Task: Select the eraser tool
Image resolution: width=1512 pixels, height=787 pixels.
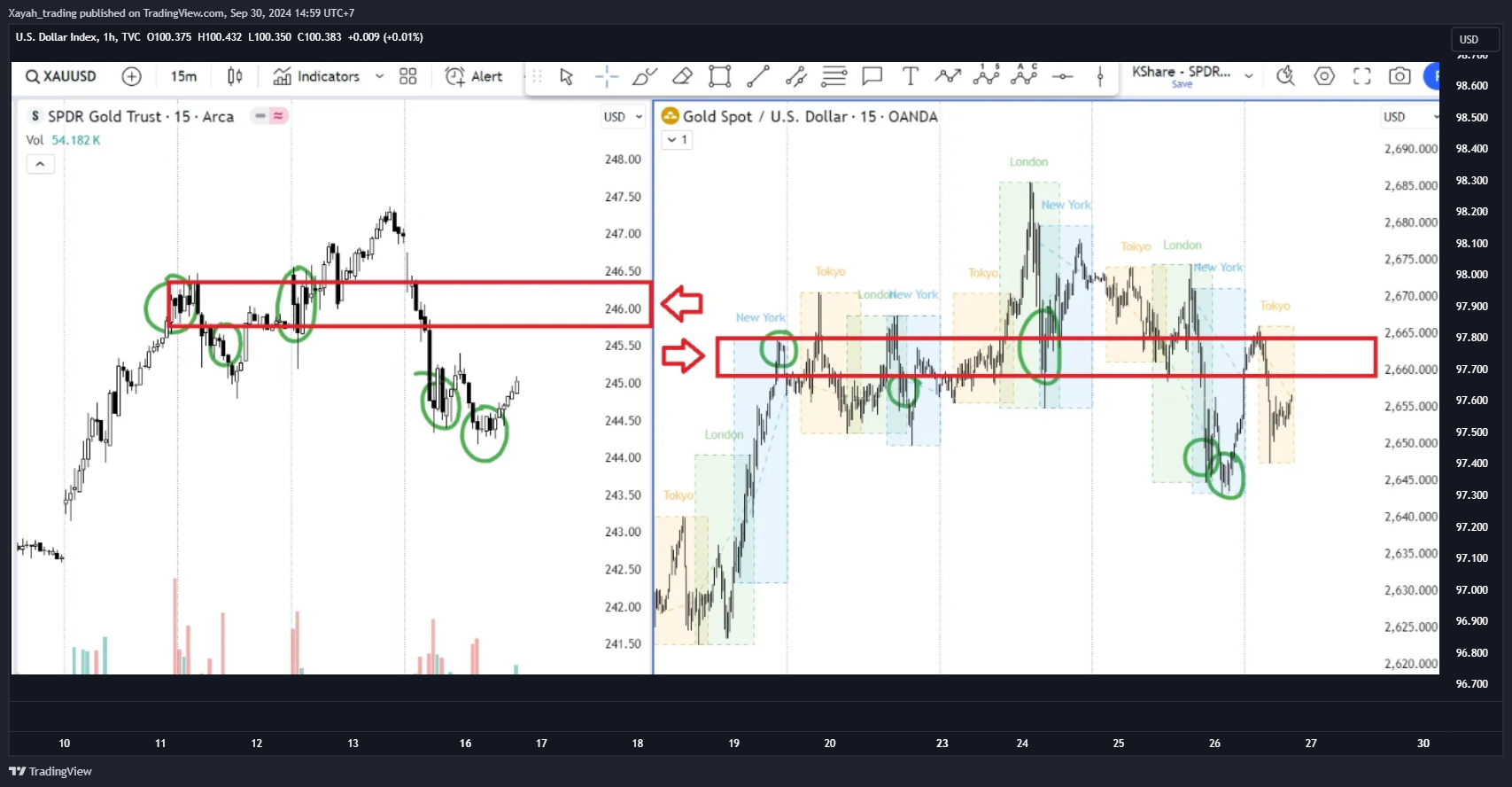Action: tap(682, 76)
